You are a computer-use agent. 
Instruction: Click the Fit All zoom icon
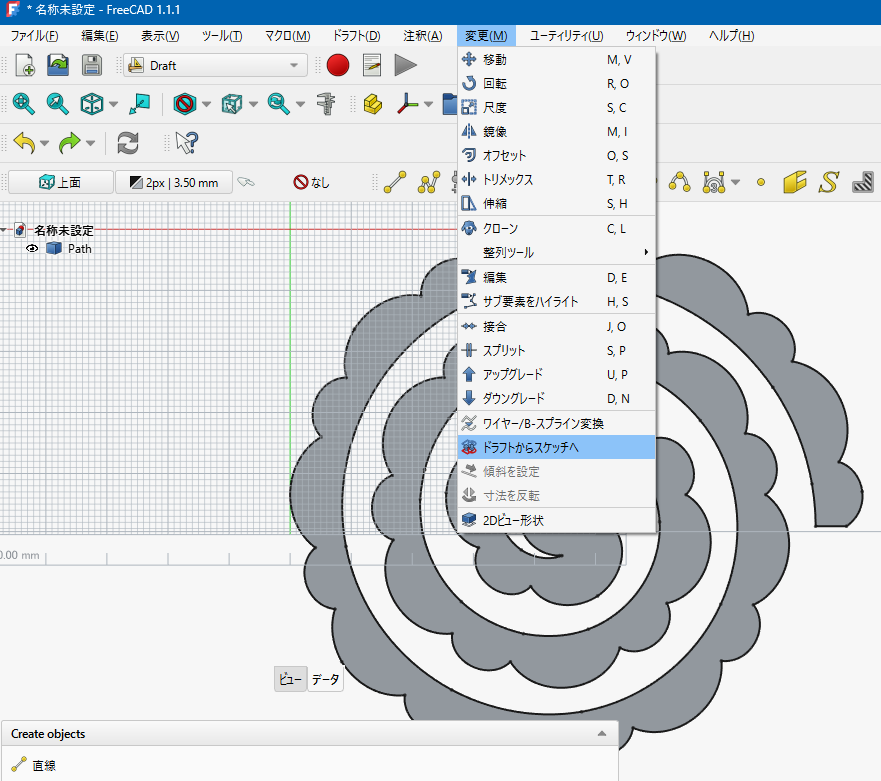24,104
